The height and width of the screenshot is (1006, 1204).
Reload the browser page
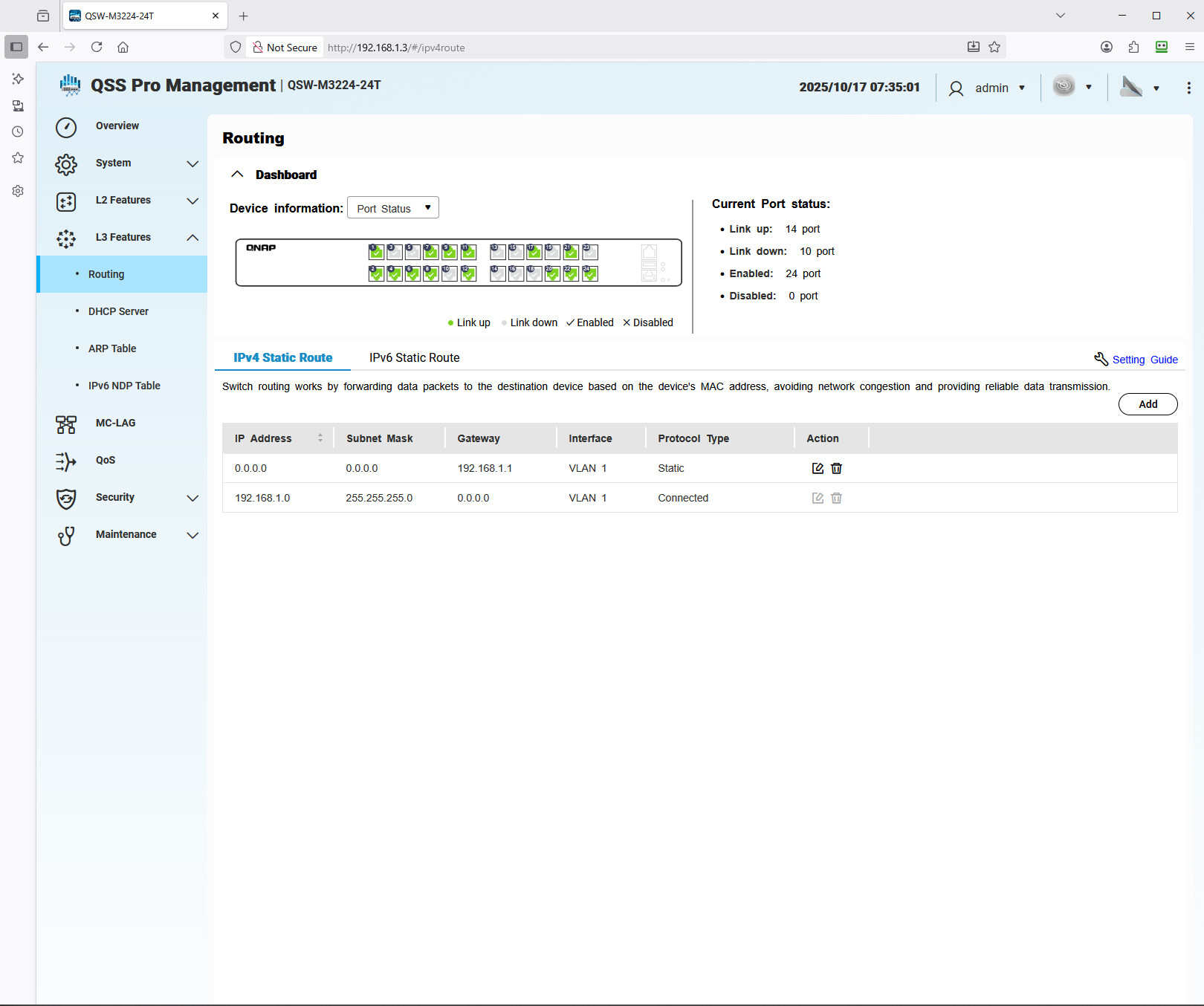click(97, 48)
